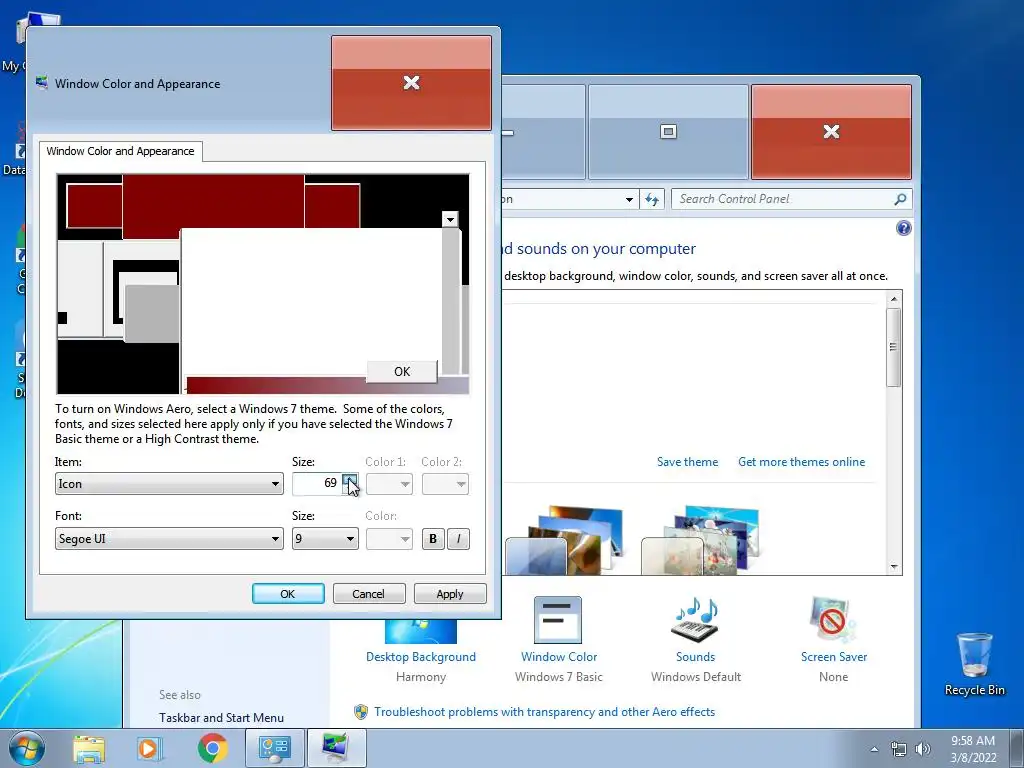Click the volume speaker tray icon

[x=923, y=749]
